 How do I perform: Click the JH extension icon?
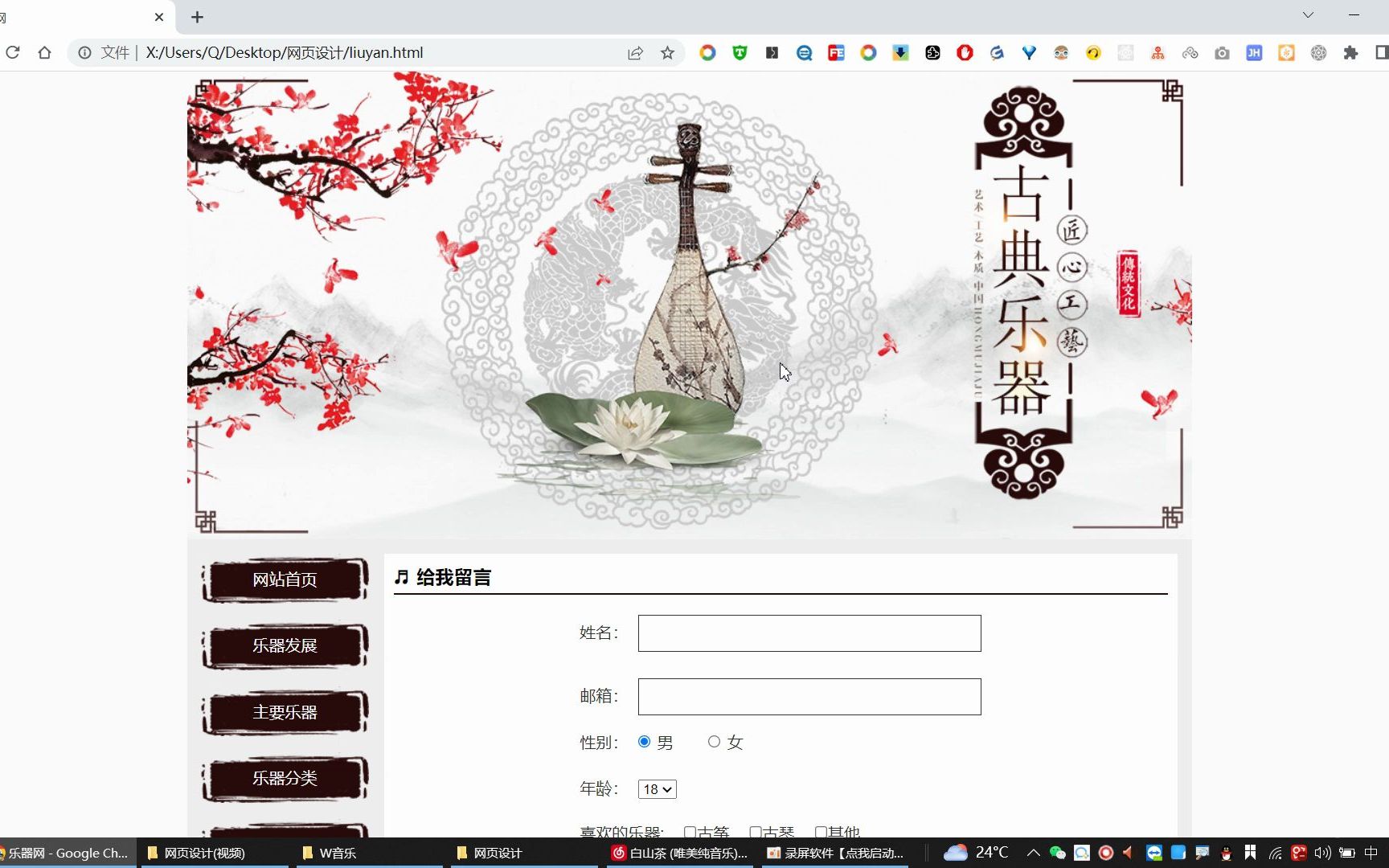(x=1254, y=52)
